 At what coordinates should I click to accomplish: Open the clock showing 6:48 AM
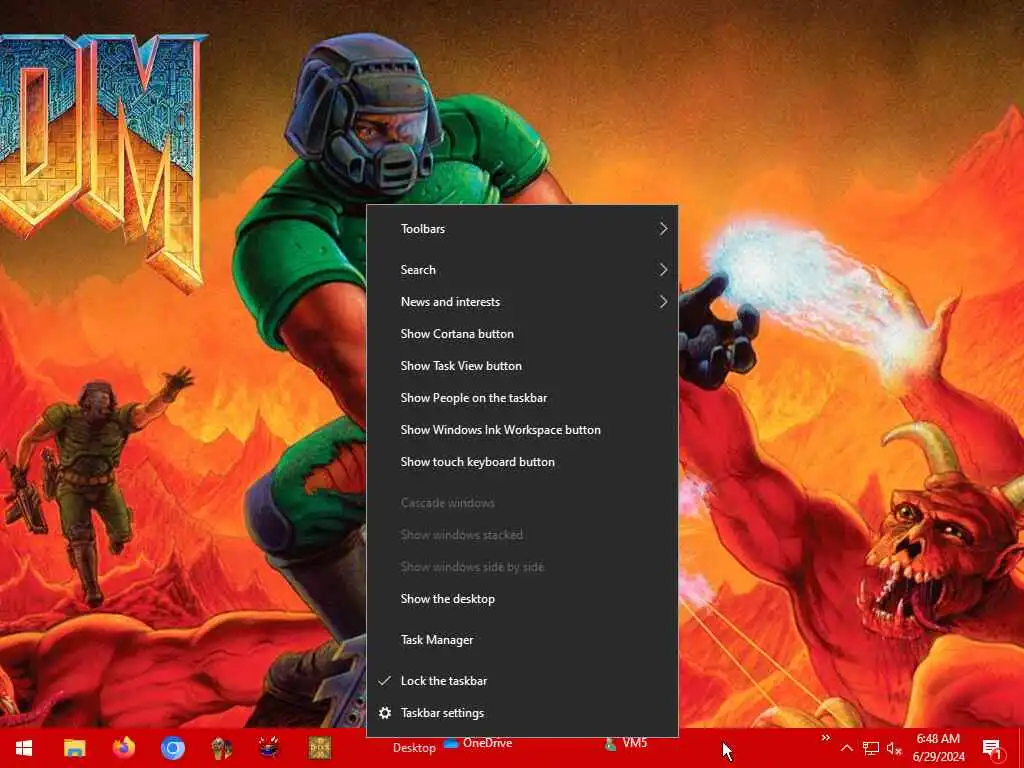tap(938, 748)
